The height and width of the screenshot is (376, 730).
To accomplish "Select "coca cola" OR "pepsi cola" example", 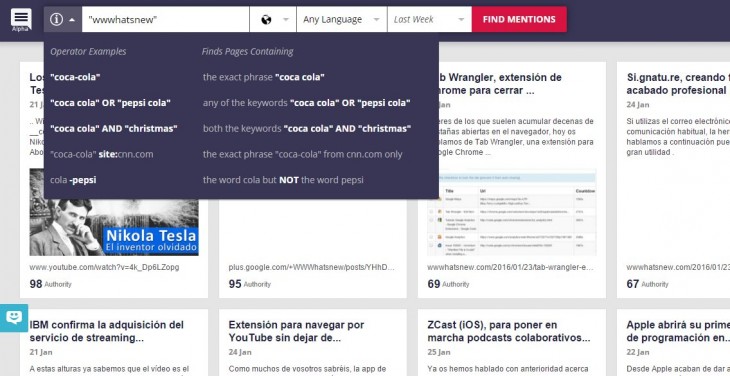I will point(111,103).
